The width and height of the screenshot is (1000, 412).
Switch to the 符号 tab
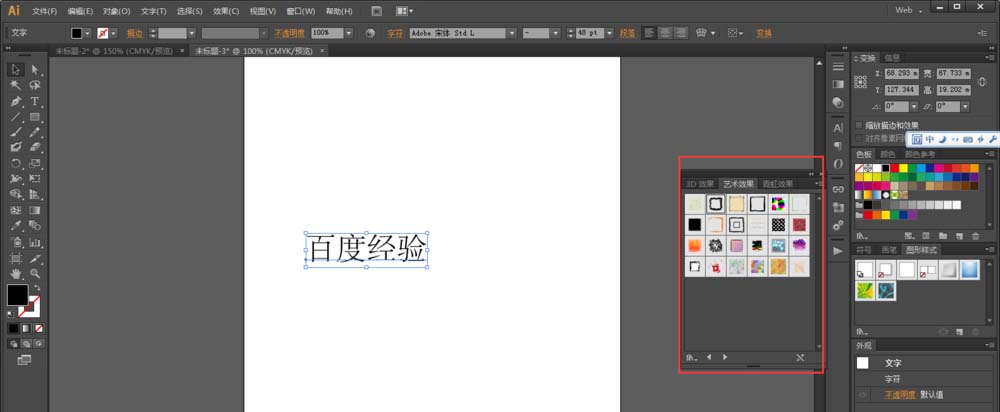click(864, 250)
